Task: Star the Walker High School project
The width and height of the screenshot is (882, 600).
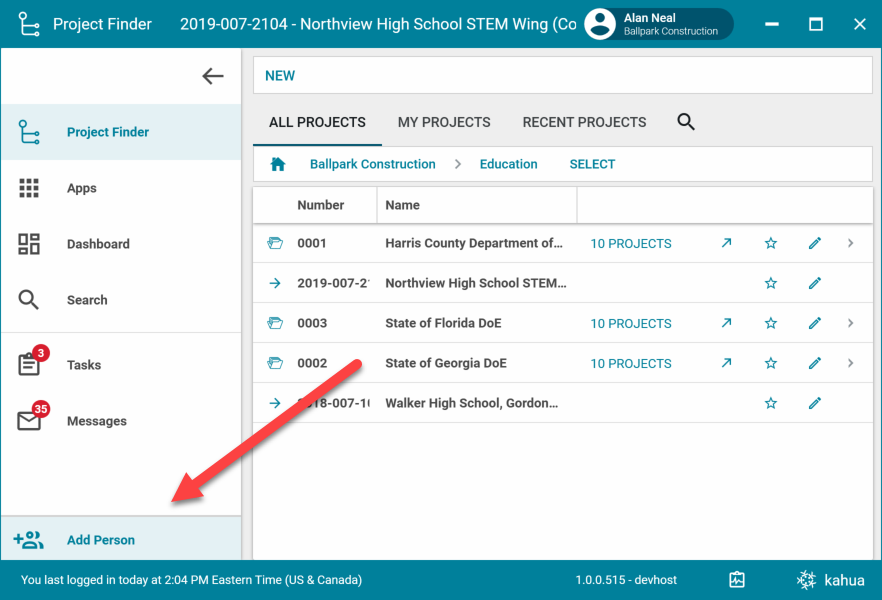Action: coord(770,403)
